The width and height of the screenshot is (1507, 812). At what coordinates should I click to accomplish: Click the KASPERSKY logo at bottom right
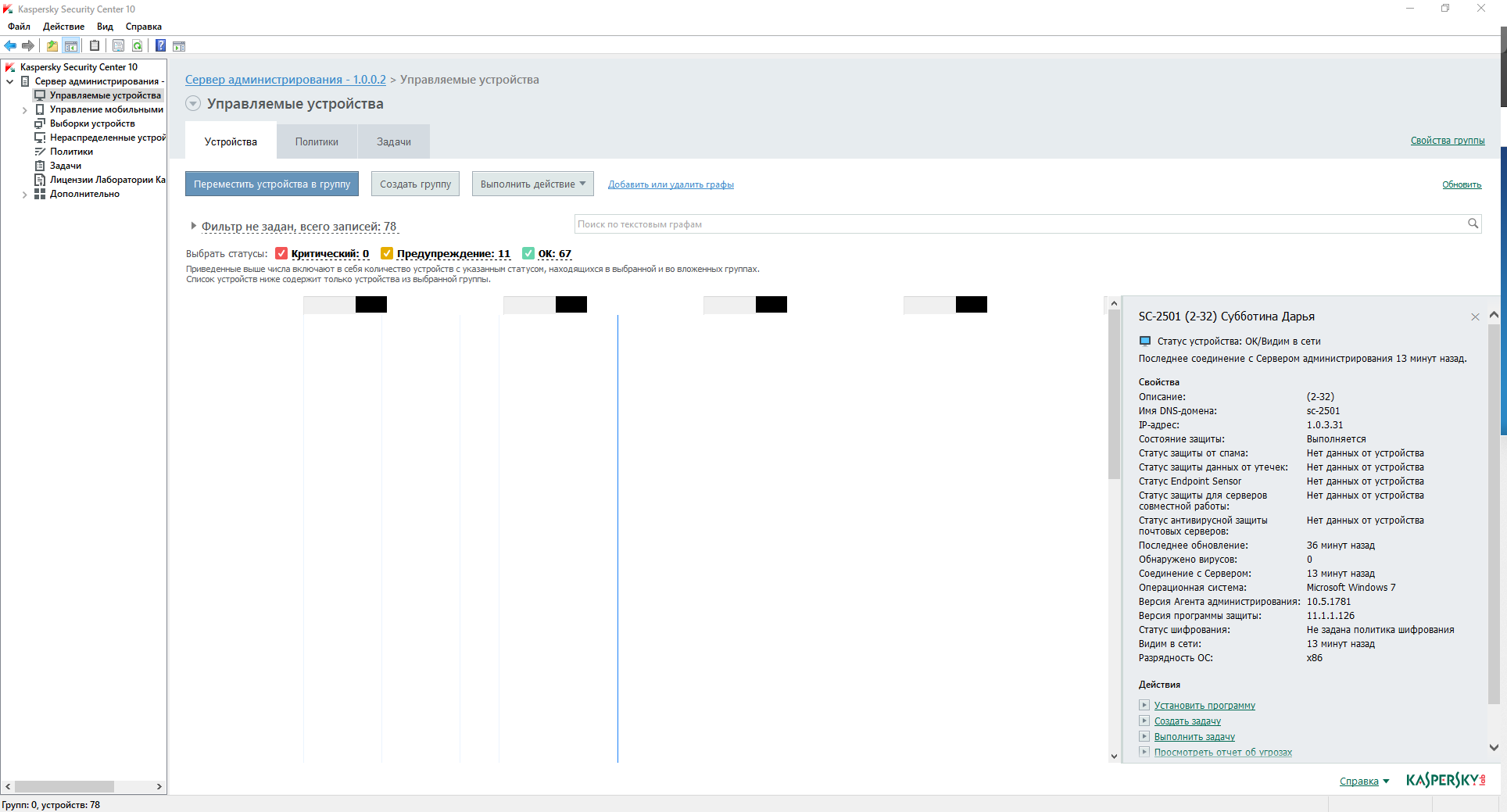1445,780
